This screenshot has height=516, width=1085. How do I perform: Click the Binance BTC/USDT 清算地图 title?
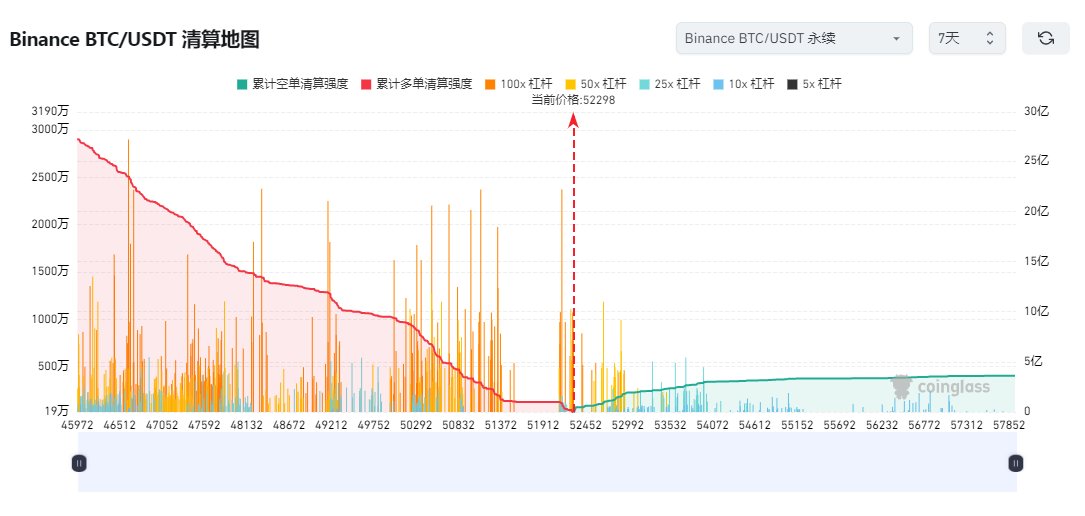(134, 39)
